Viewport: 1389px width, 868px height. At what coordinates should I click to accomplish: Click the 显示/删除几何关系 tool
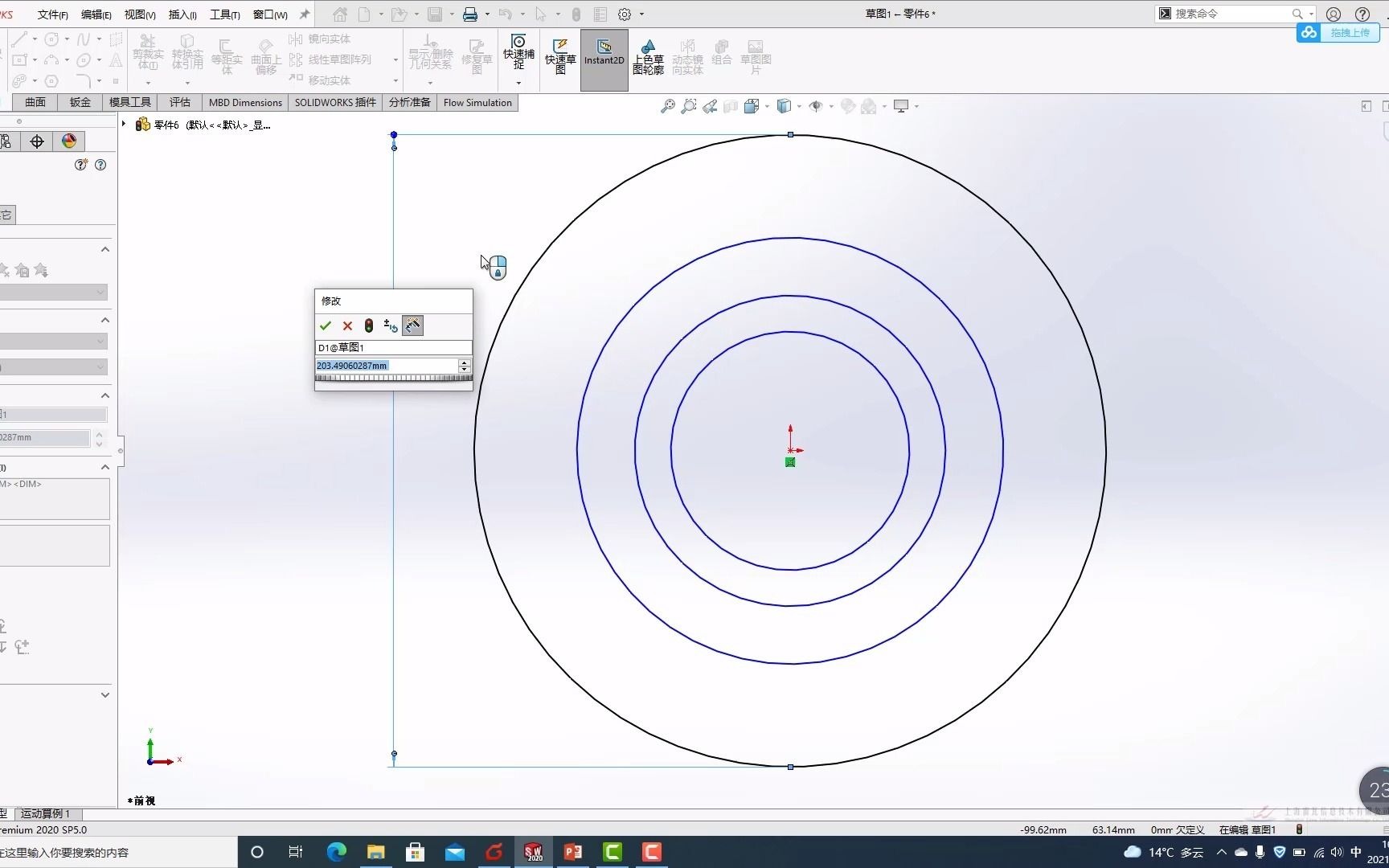(430, 52)
